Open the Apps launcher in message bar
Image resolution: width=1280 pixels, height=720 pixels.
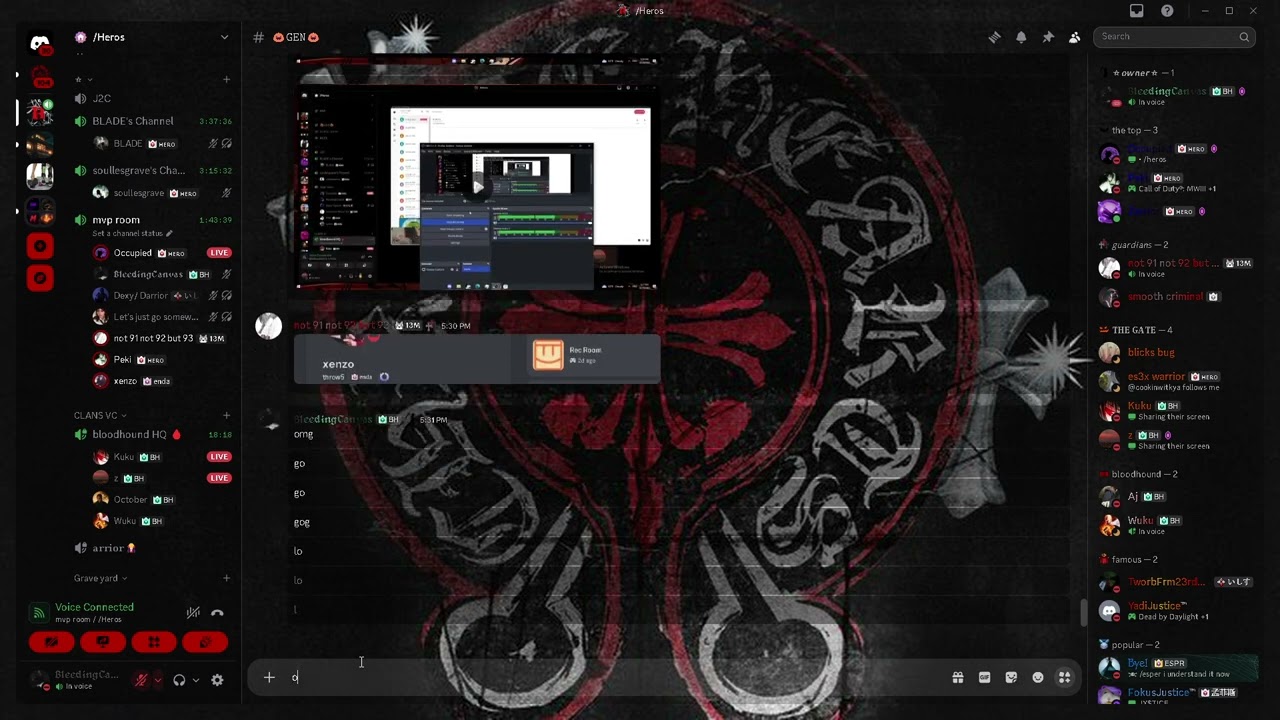click(x=1064, y=678)
